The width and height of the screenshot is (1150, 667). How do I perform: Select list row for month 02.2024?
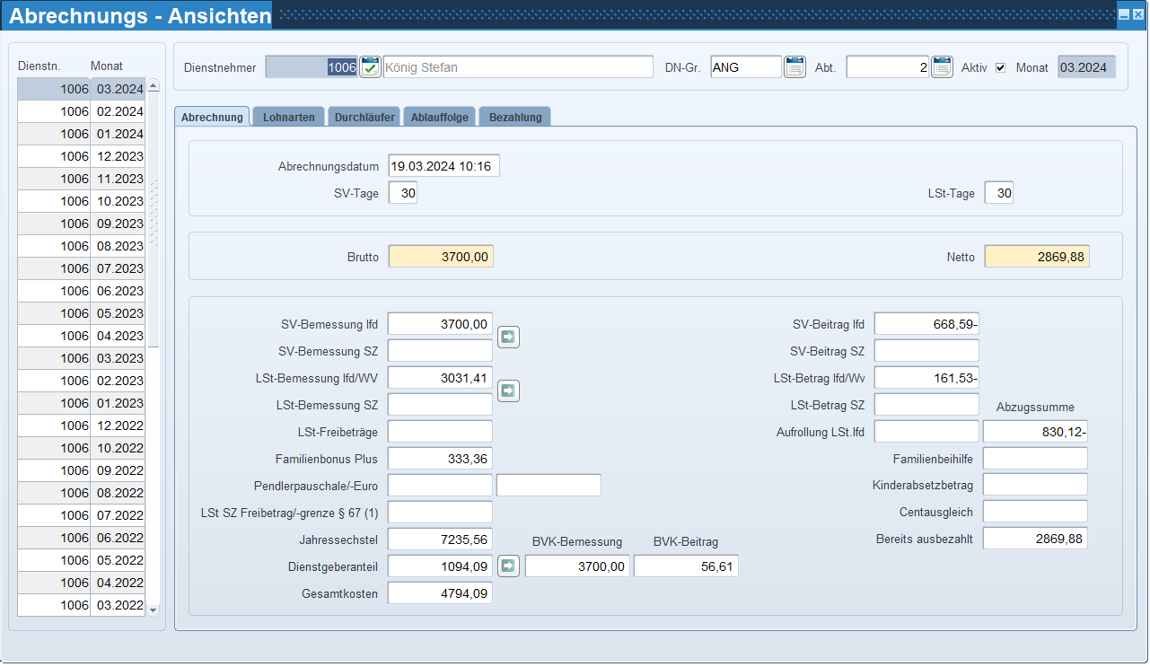(x=81, y=112)
